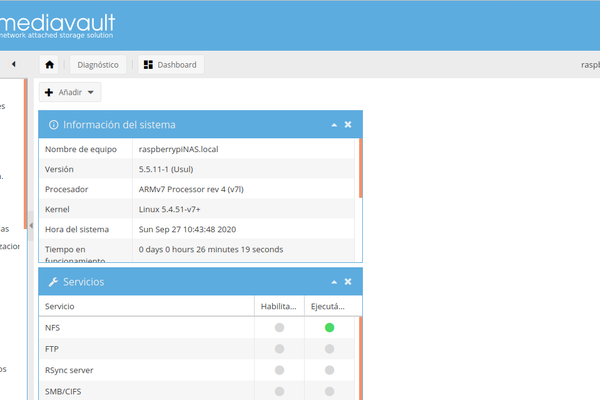Click sidebar collapse handle arrow
Viewport: 600px width, 400px height.
point(31,226)
